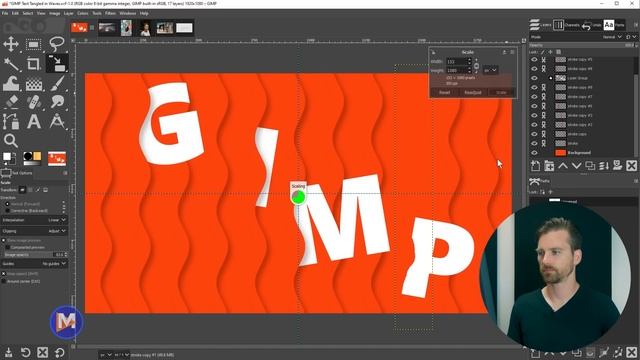Collapse the Layer Group expander
640x360 pixels.
[551, 78]
